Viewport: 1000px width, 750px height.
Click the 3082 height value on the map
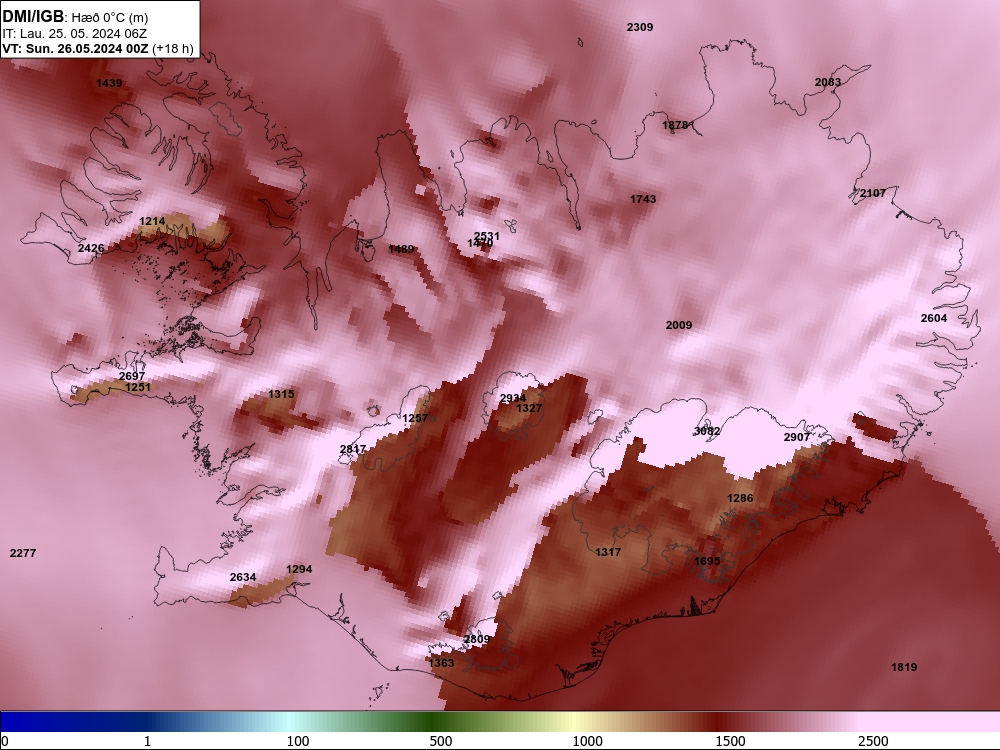tap(707, 431)
